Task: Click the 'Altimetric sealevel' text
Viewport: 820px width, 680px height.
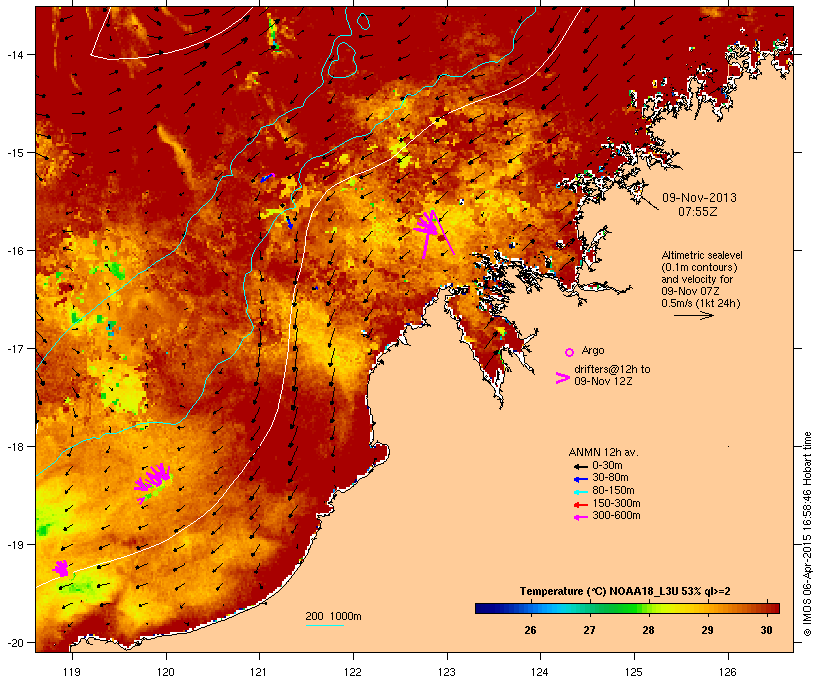Action: click(702, 255)
